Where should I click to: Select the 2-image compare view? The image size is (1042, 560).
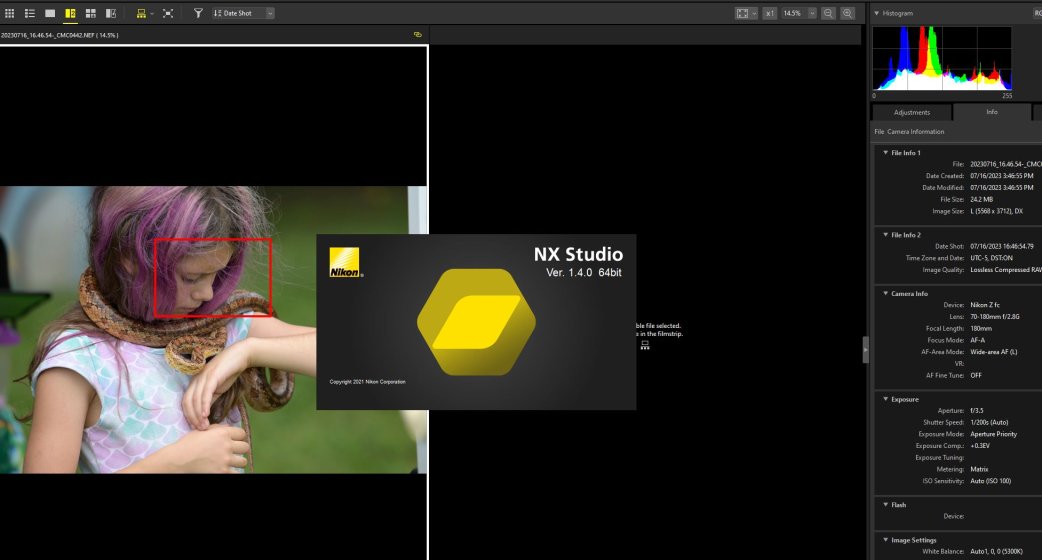(x=70, y=13)
